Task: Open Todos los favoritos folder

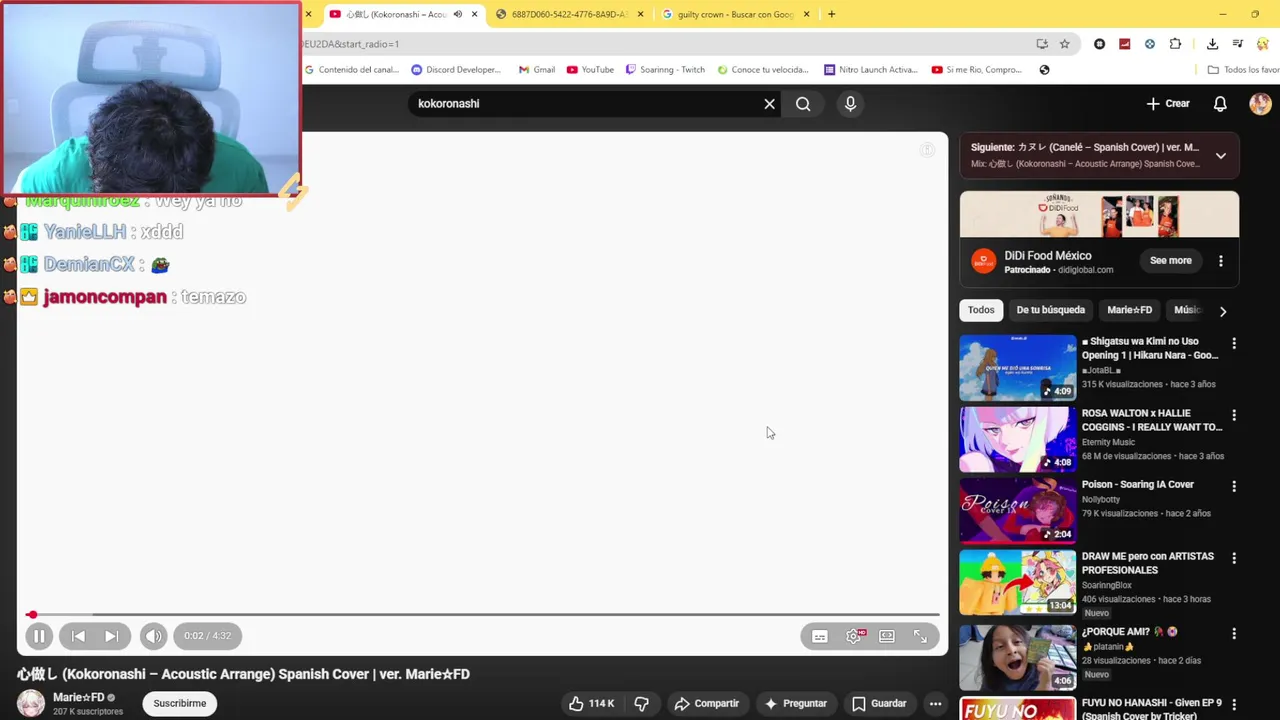Action: (1243, 70)
